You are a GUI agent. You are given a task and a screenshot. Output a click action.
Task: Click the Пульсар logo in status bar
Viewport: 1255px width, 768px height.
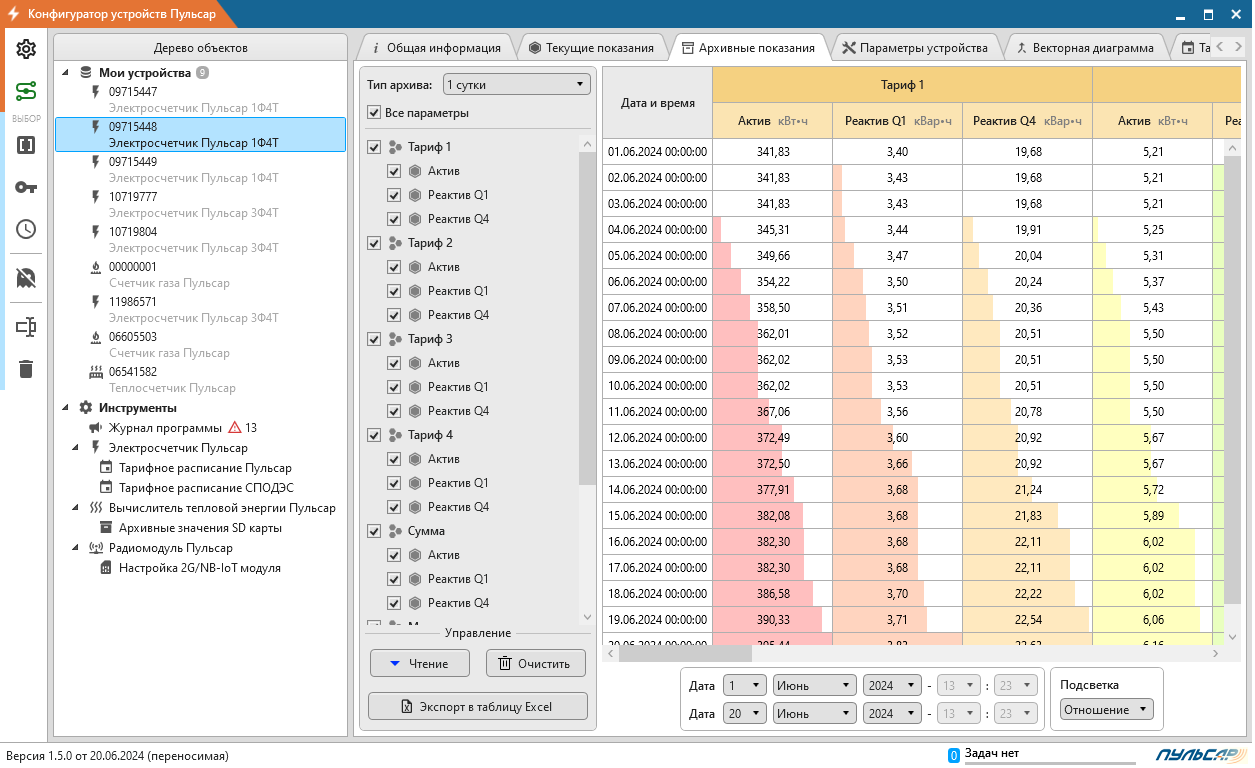(x=1199, y=755)
